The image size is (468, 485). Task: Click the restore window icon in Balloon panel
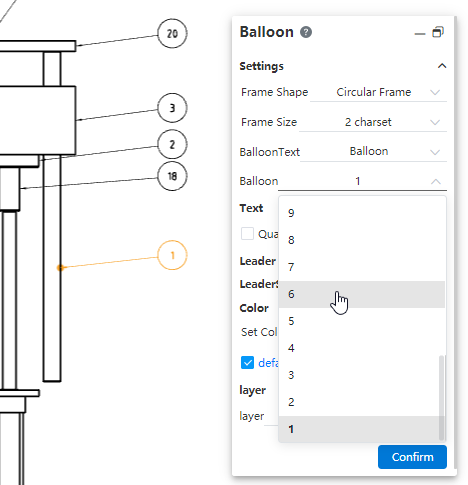[438, 32]
